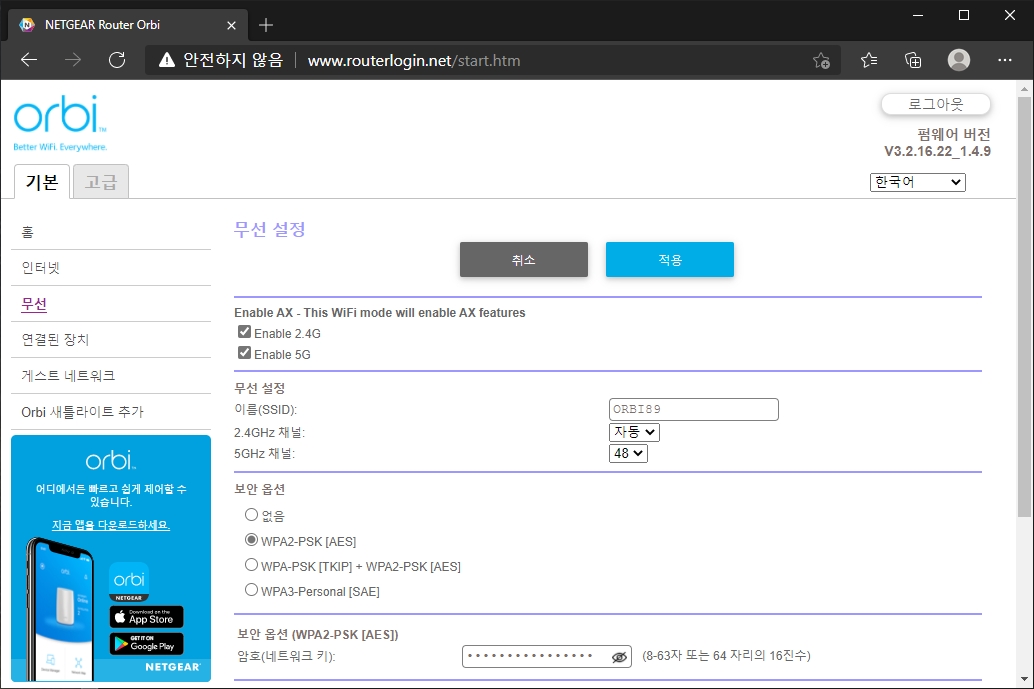
Task: Open the App Store download badge
Action: tap(146, 617)
